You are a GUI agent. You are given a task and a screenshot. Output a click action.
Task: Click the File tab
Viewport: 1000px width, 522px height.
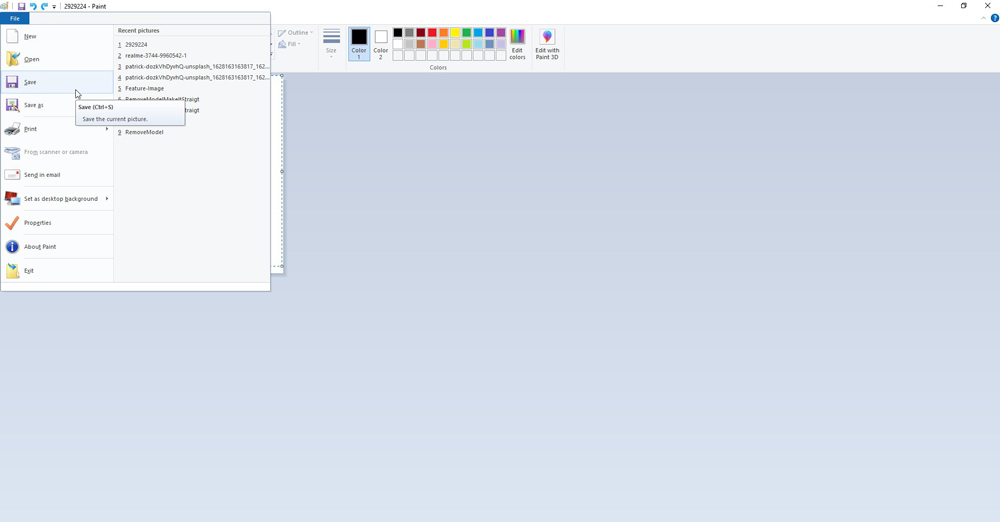pyautogui.click(x=15, y=19)
